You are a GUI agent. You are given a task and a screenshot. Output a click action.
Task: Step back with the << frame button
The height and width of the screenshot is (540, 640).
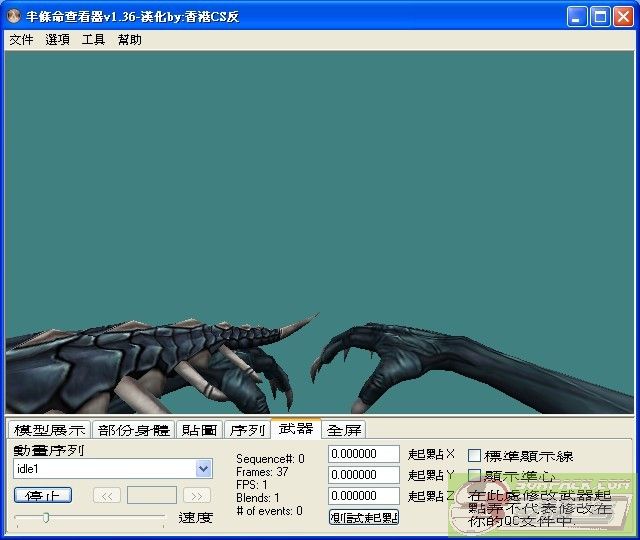[107, 495]
